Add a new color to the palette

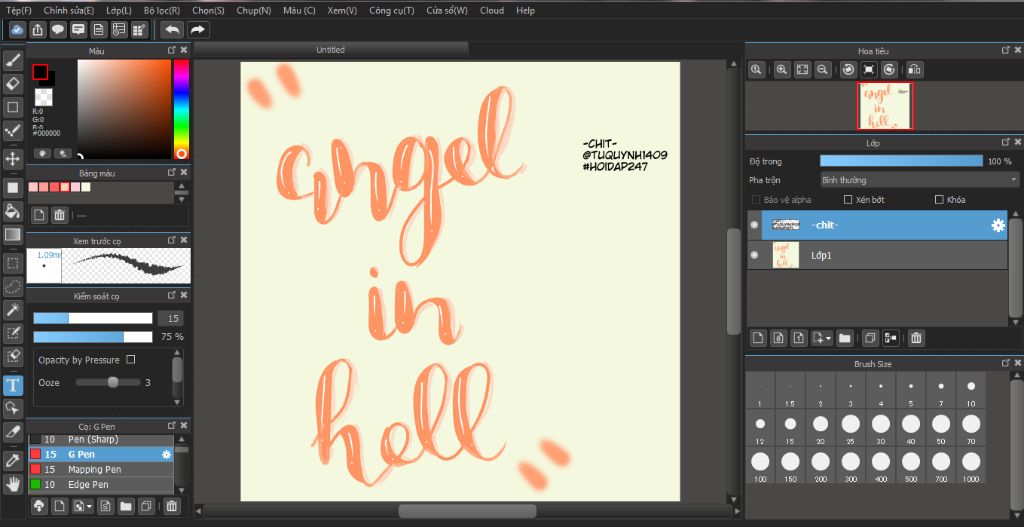pos(39,214)
